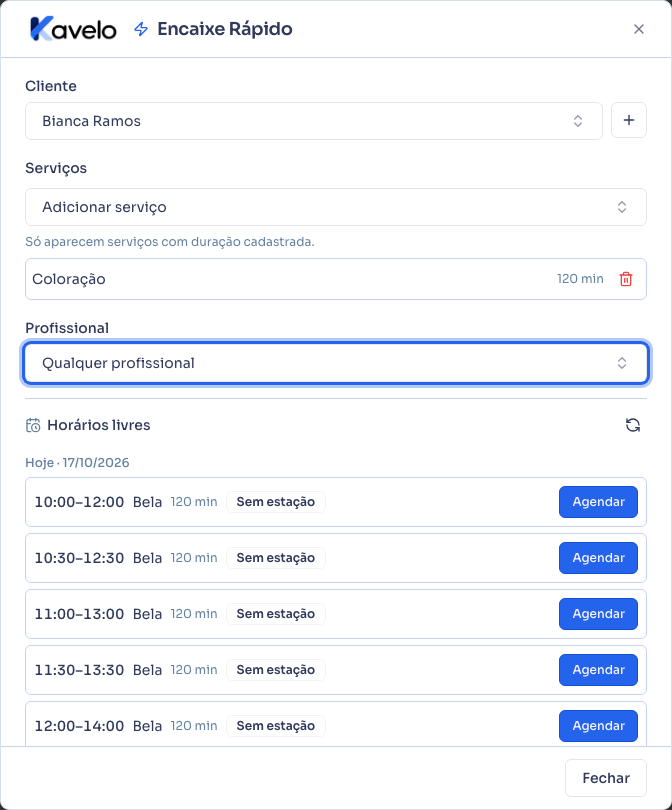The height and width of the screenshot is (810, 672).
Task: Click the 10:30–12:30 time text
Action: point(79,558)
